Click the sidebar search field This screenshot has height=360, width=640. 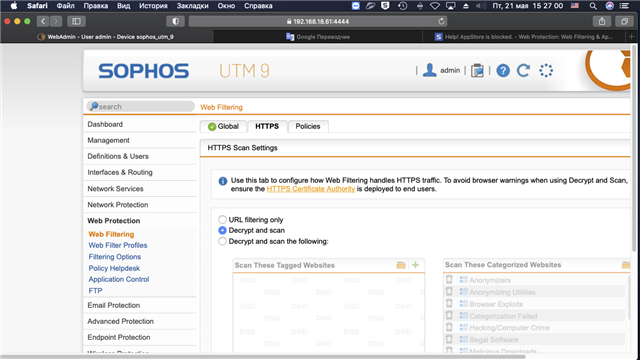coord(140,107)
